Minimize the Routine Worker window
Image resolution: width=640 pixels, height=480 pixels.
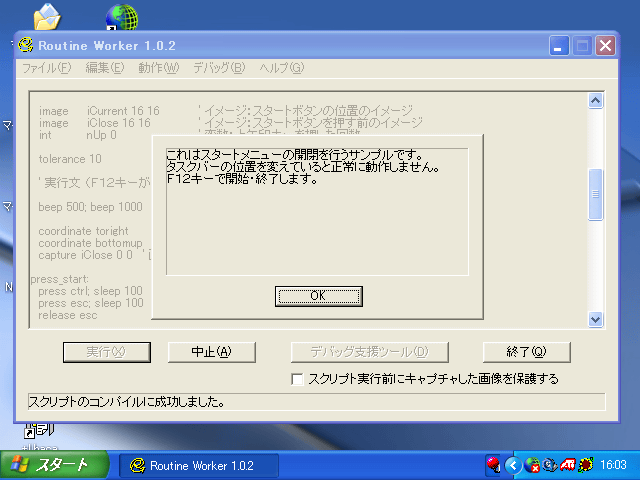point(559,45)
